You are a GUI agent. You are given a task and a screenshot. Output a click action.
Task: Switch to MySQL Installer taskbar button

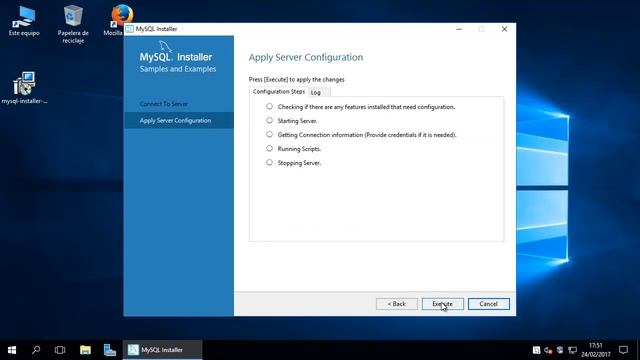[162, 350]
